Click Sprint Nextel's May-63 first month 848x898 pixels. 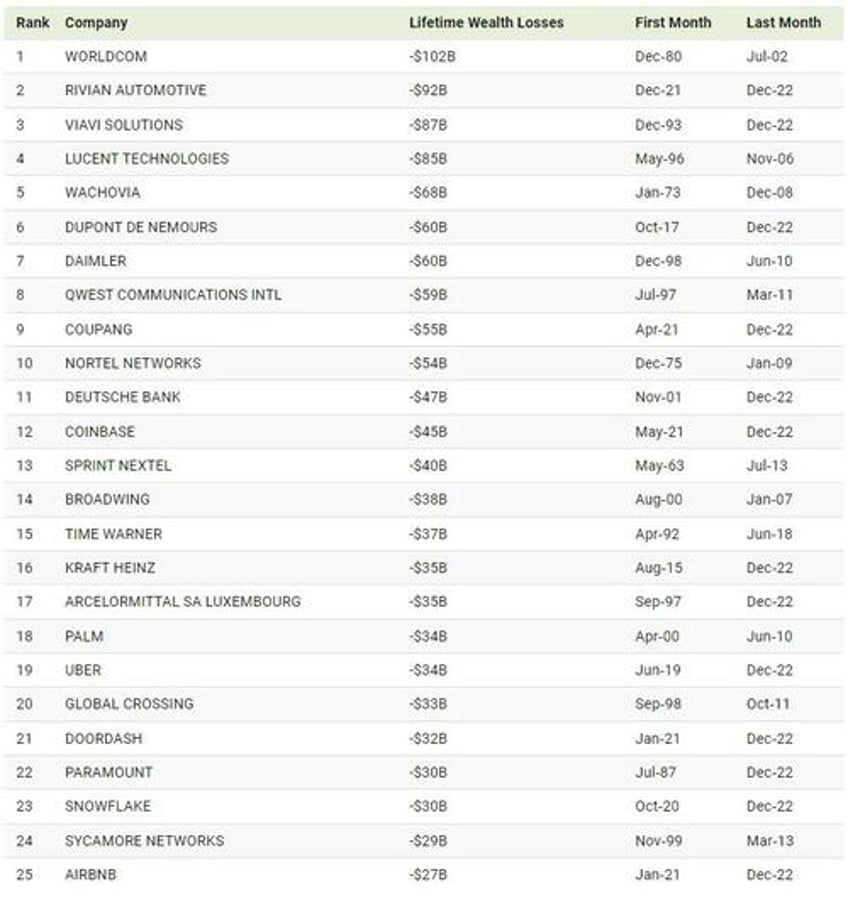660,465
